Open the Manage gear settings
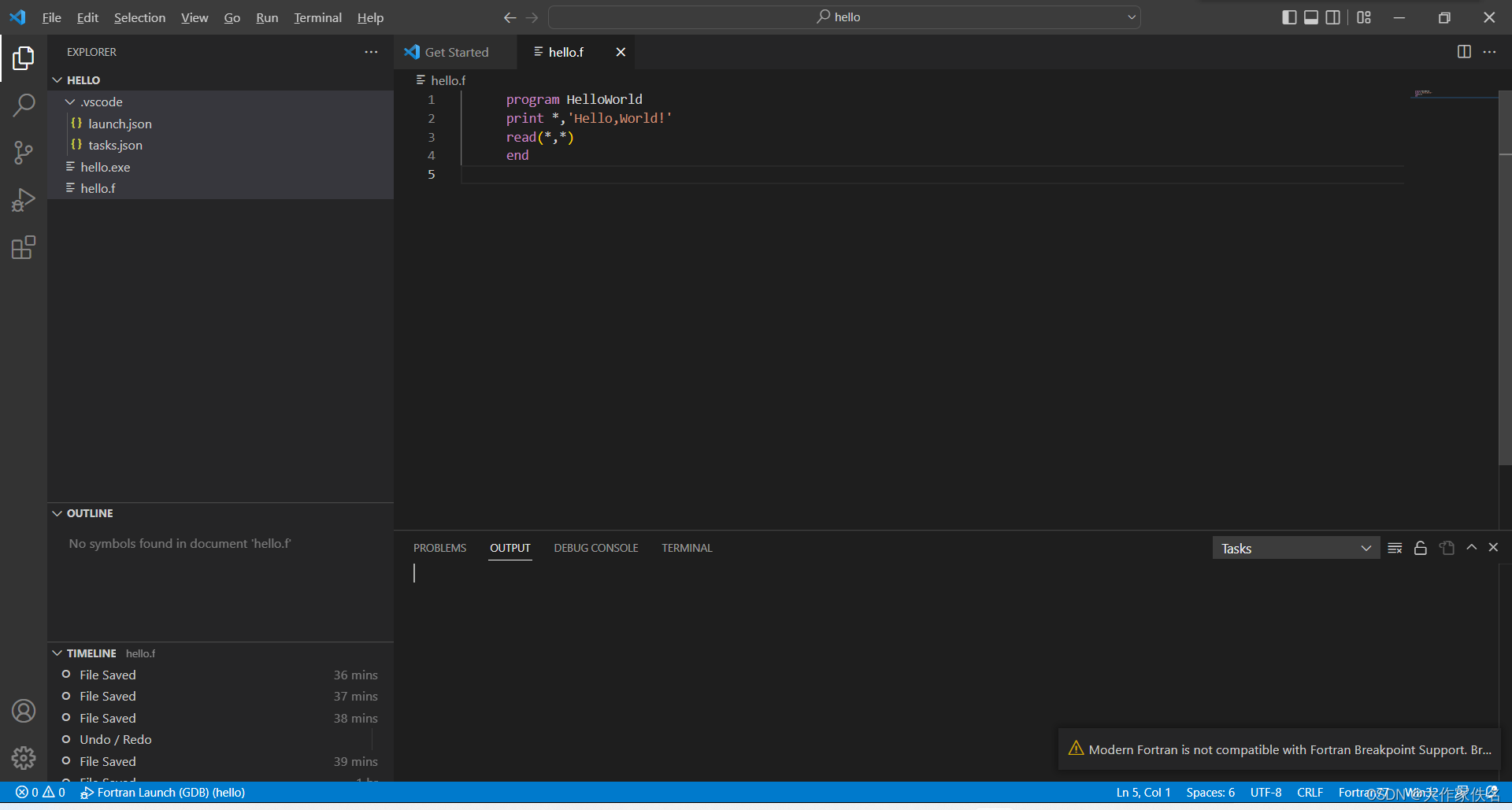 [x=24, y=758]
